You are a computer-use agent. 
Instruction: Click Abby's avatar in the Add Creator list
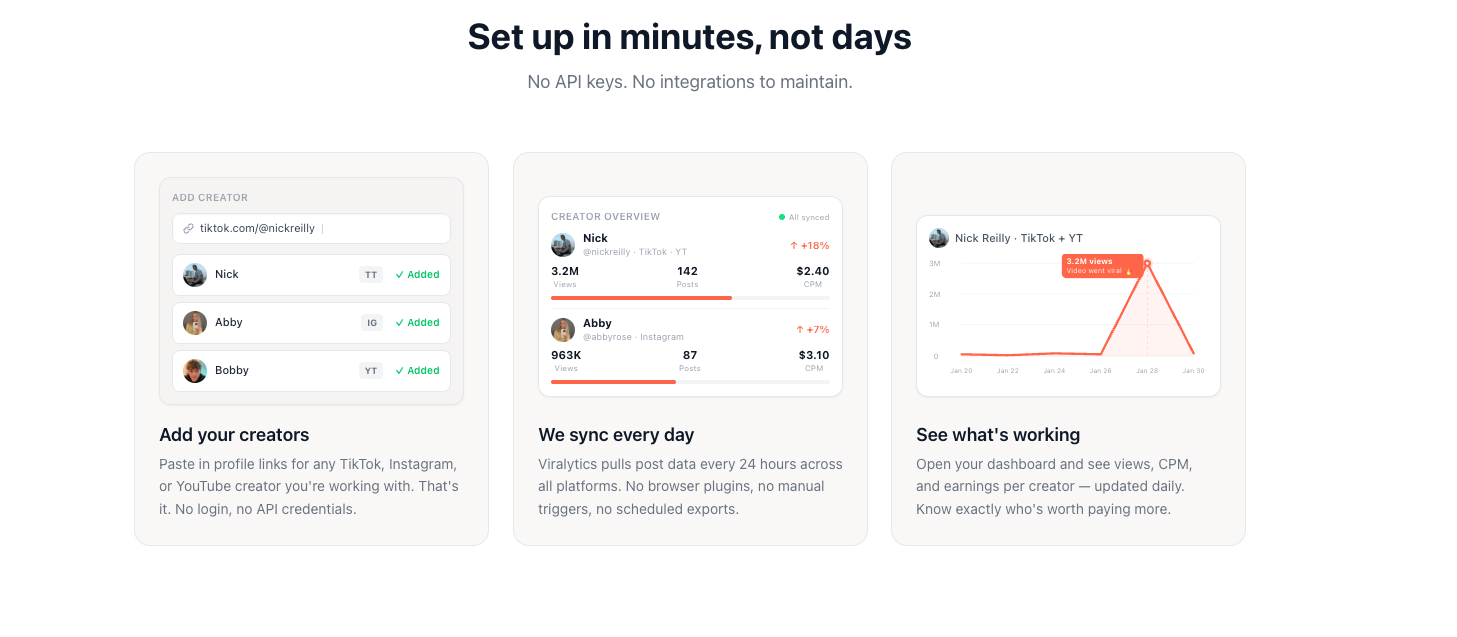(x=195, y=323)
